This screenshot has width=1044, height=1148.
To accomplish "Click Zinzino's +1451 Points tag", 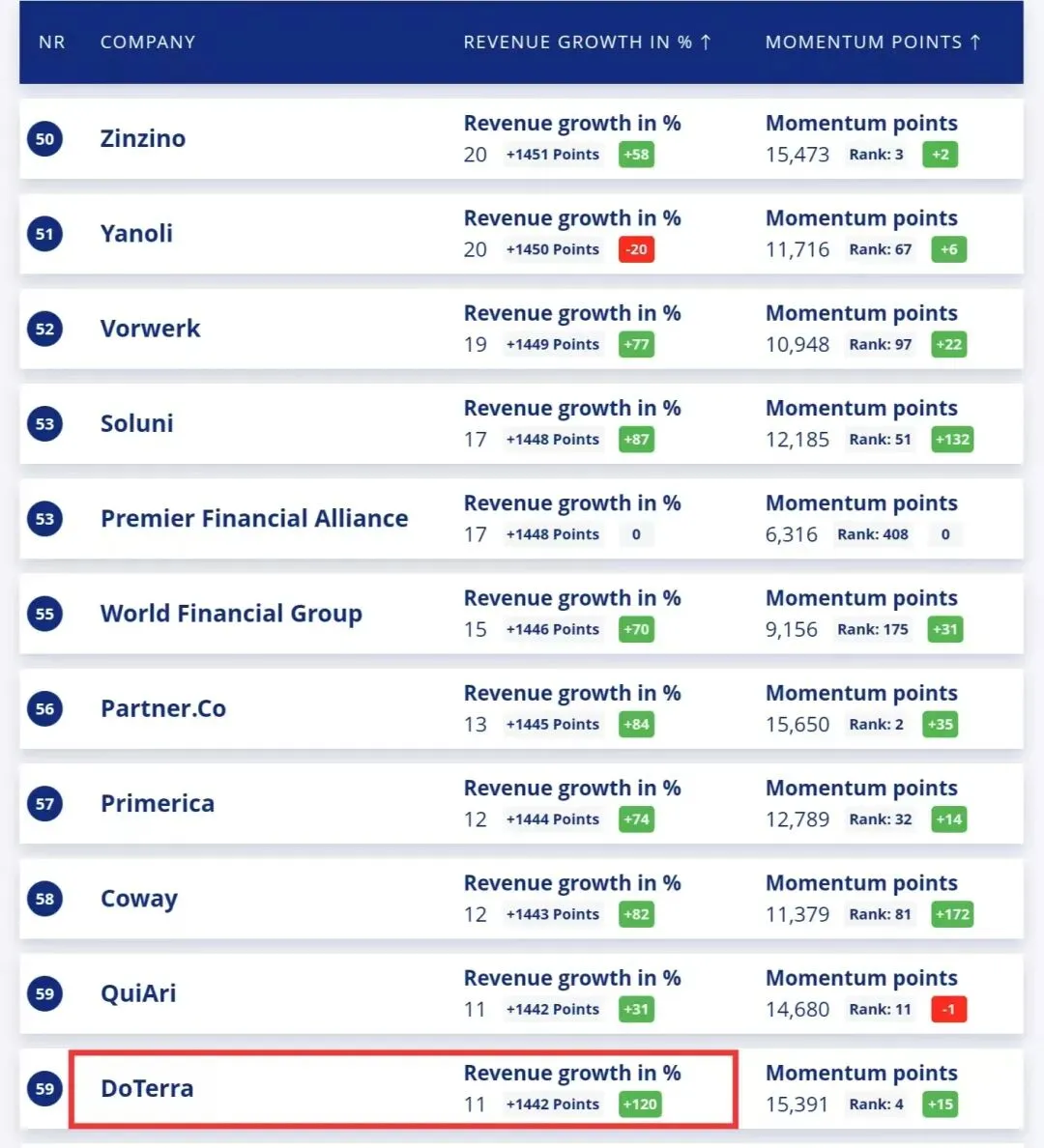I will (x=553, y=155).
